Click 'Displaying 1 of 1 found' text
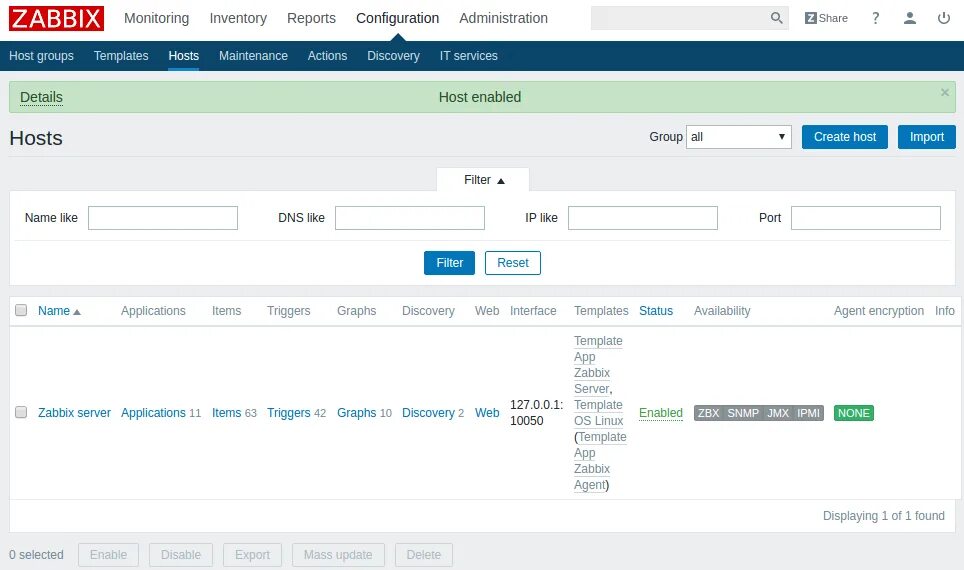 [883, 515]
